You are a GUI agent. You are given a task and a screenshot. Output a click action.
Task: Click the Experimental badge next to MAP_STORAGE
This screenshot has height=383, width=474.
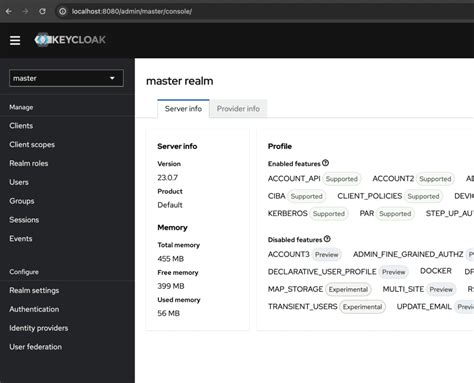pyautogui.click(x=348, y=289)
